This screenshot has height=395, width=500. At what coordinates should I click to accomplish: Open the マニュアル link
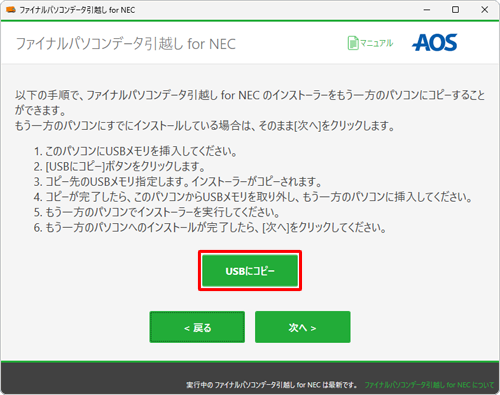pyautogui.click(x=377, y=43)
